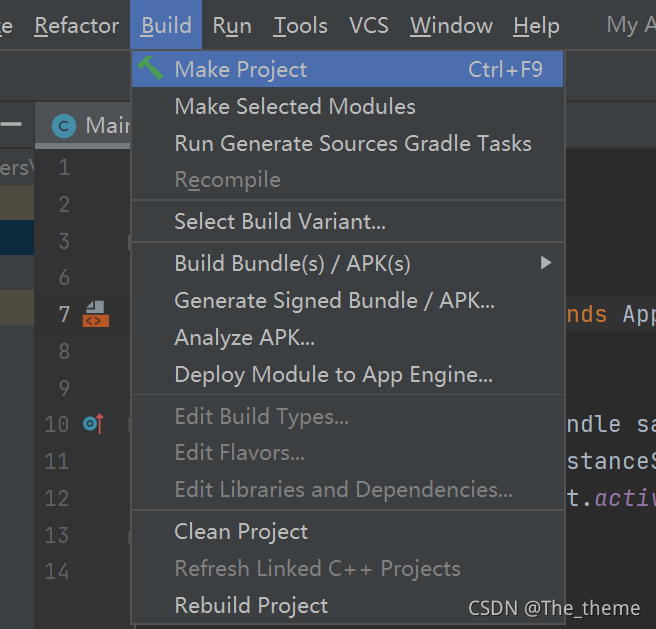Click line number 8 in the gutter
The height and width of the screenshot is (629, 656).
point(64,351)
